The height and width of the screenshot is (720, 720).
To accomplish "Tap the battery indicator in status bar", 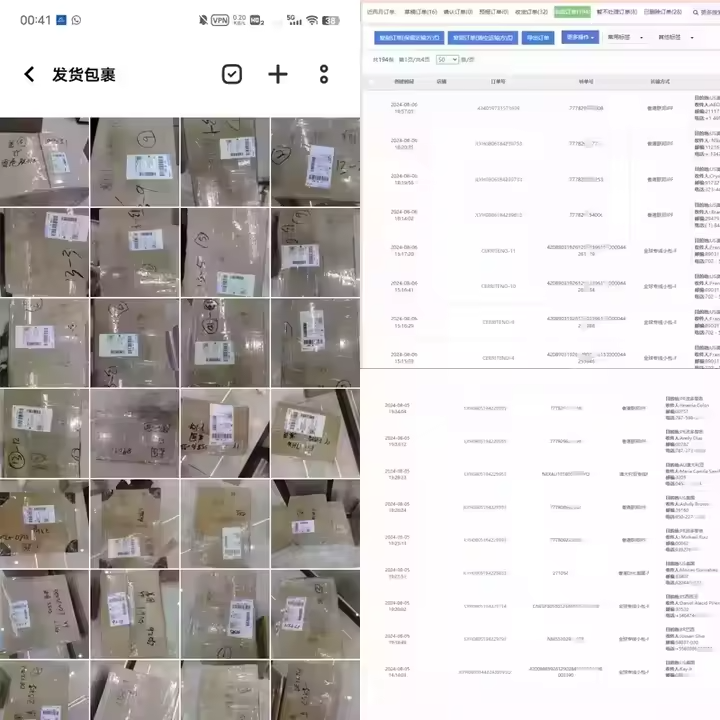I will [x=331, y=20].
